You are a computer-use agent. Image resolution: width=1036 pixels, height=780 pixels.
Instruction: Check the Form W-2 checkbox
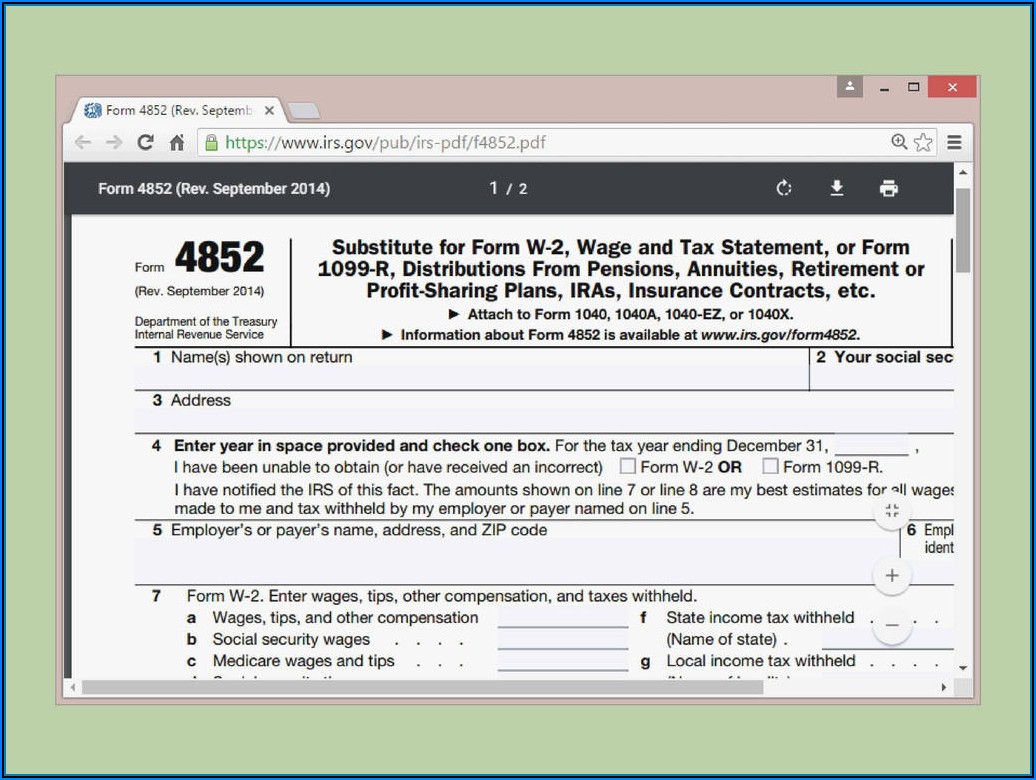628,466
